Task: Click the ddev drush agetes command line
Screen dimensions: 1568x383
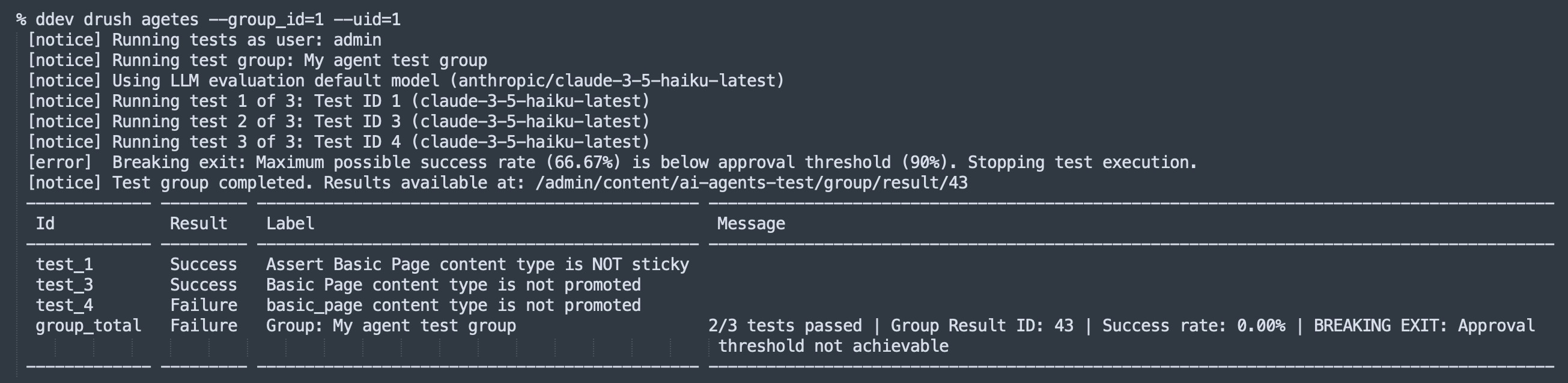Action: click(x=209, y=19)
